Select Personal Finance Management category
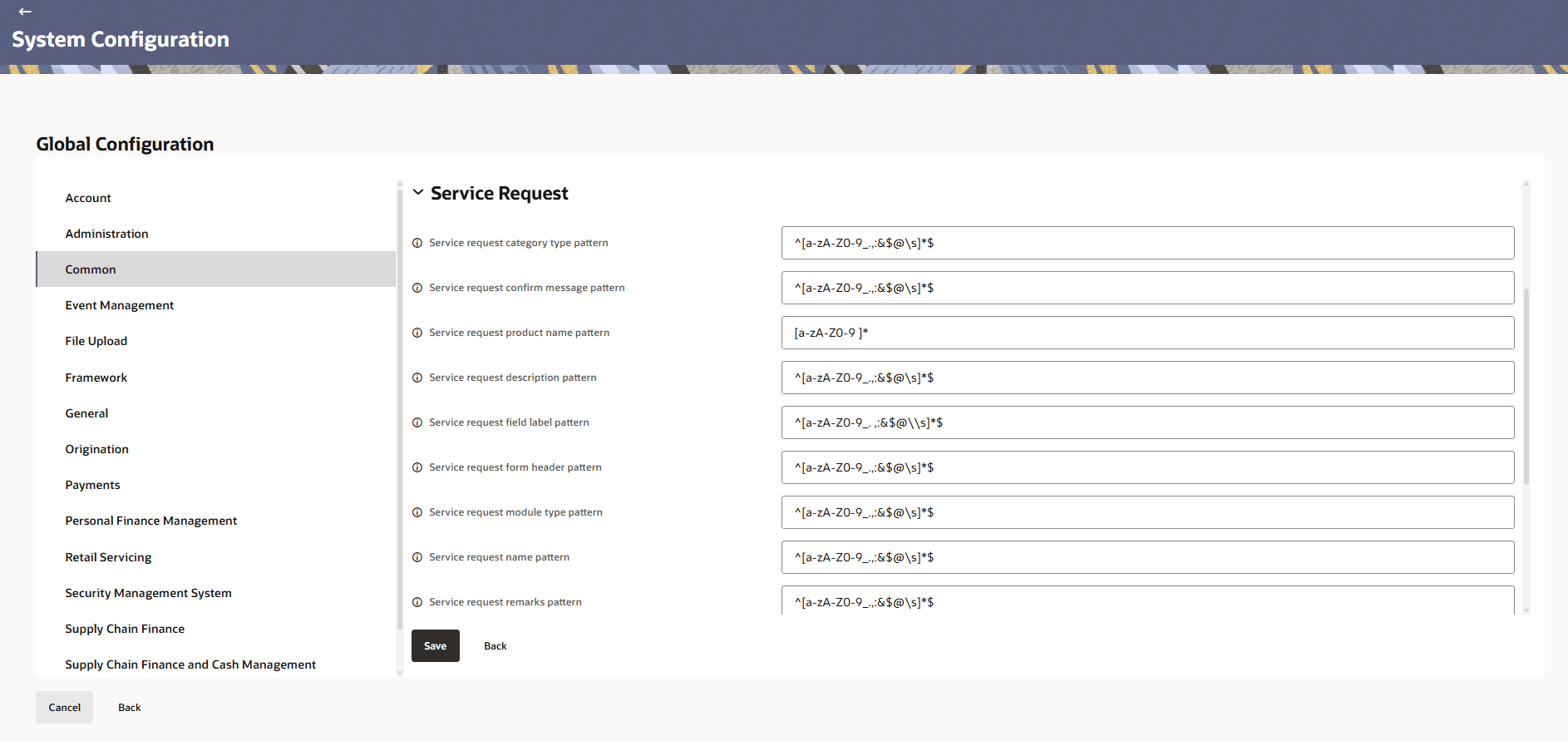 [x=215, y=521]
